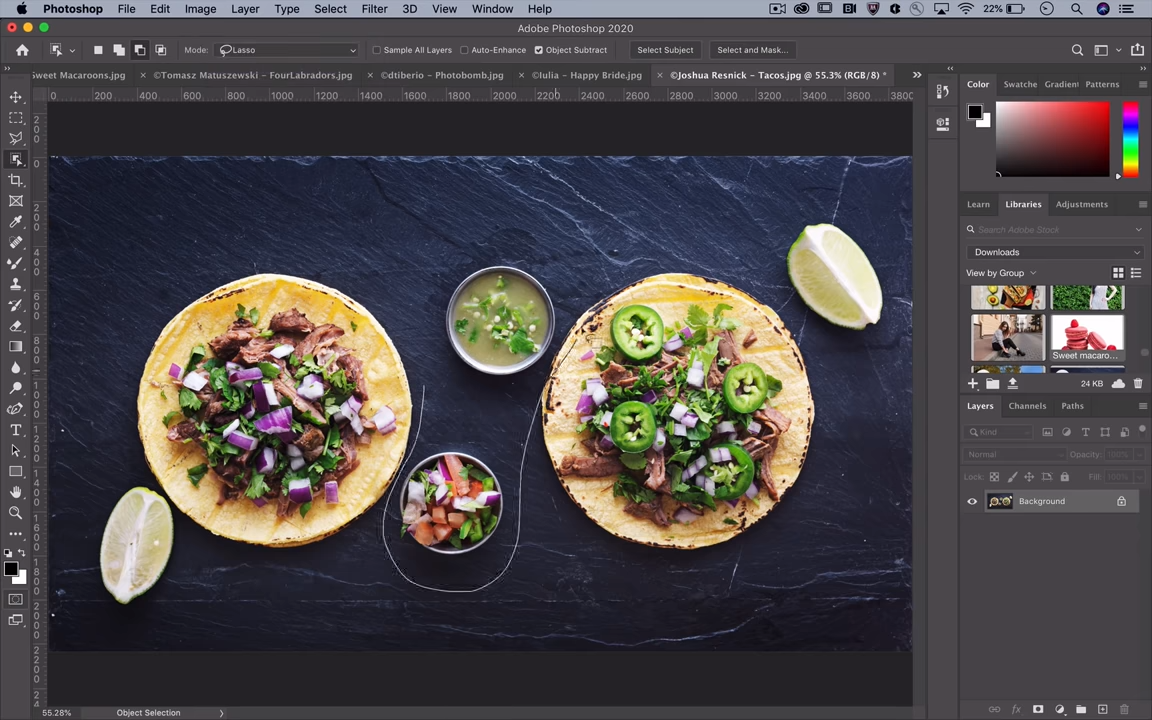Enable Sample All Layers checkbox
This screenshot has height=720, width=1152.
(x=377, y=50)
